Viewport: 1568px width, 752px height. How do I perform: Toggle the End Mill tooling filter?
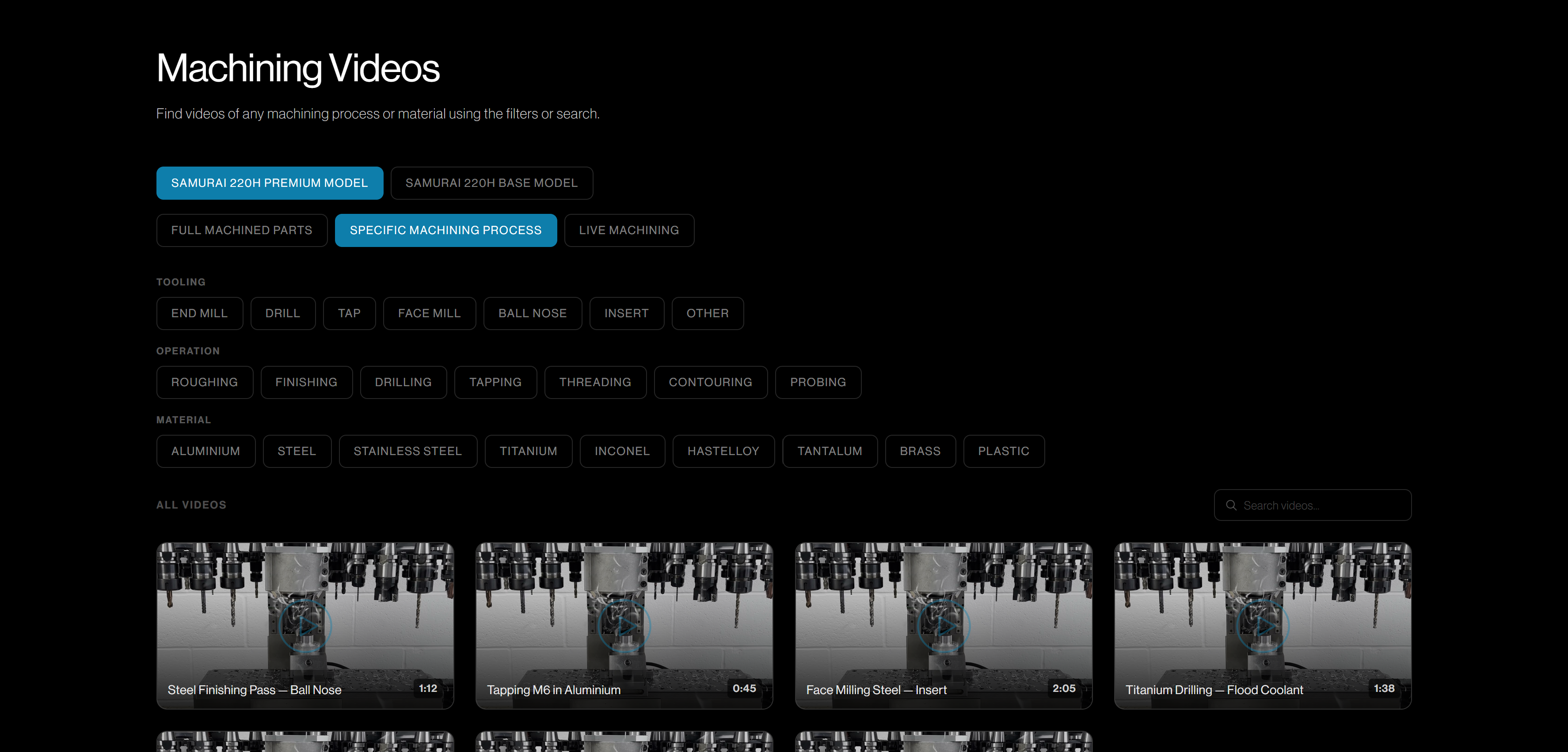(x=200, y=313)
